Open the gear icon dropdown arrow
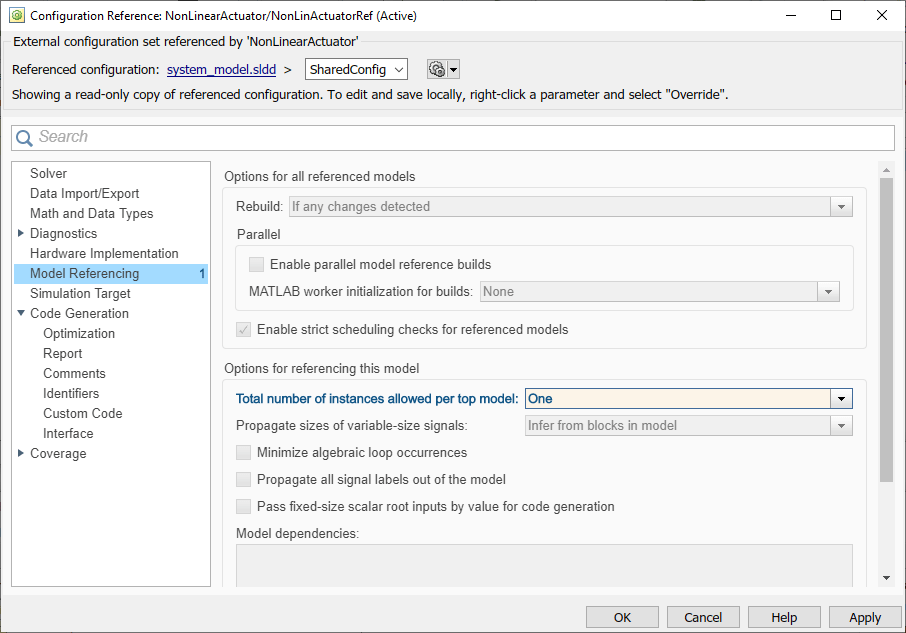This screenshot has height=633, width=906. click(454, 69)
